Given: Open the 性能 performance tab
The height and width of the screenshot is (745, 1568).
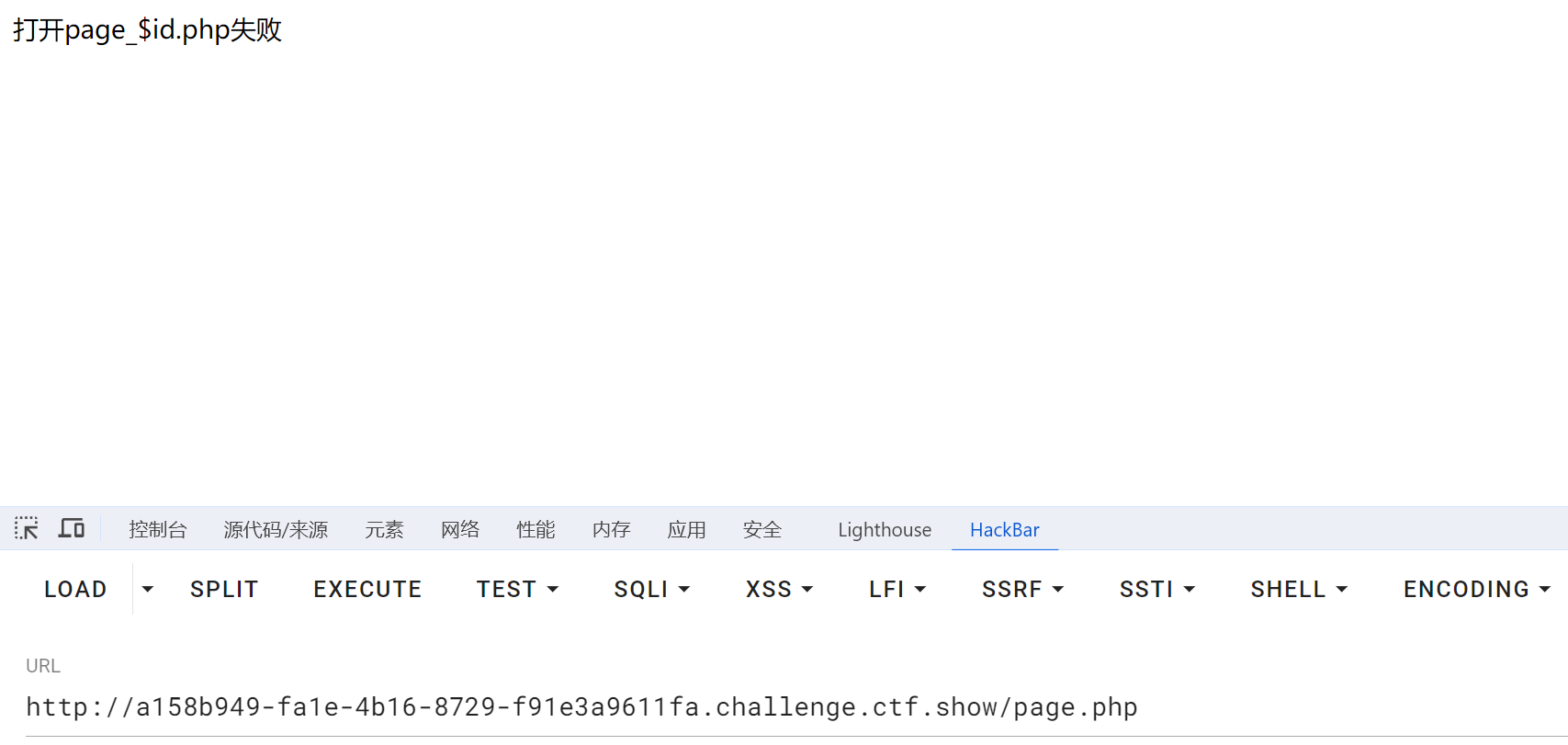Looking at the screenshot, I should pyautogui.click(x=536, y=530).
